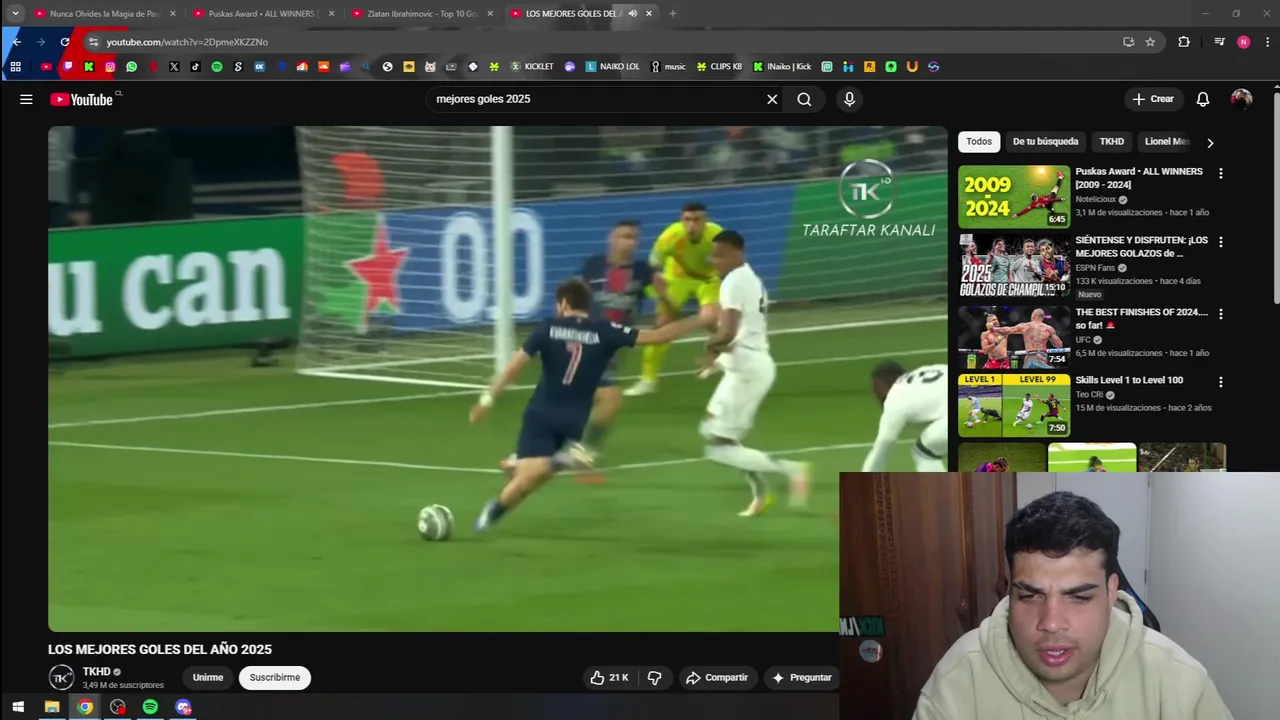The width and height of the screenshot is (1280, 720).
Task: Click the Unirme button
Action: pos(208,677)
